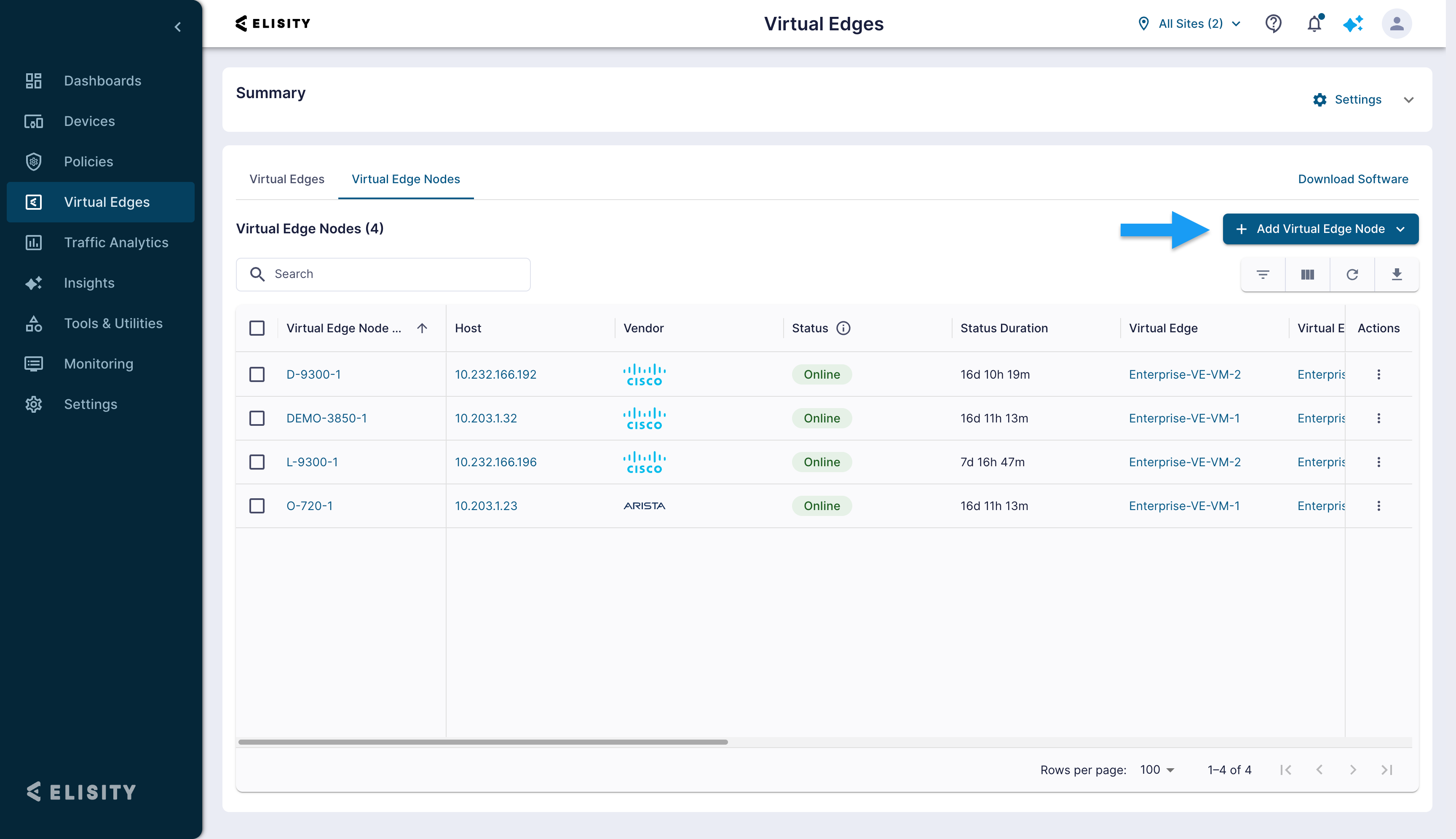The height and width of the screenshot is (839, 1456).
Task: Open the Rows per page dropdown
Action: tap(1157, 770)
